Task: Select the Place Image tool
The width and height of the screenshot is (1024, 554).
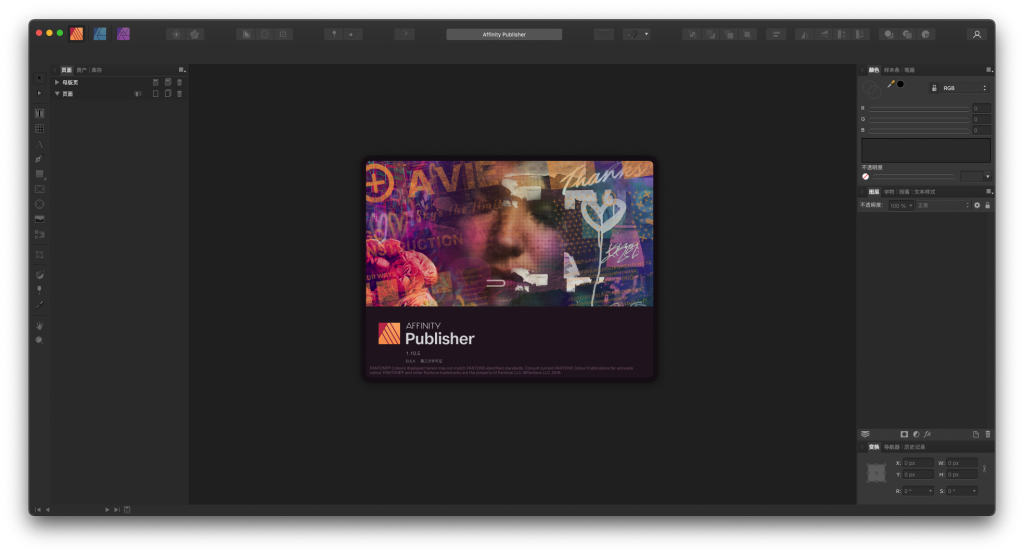Action: coord(39,219)
